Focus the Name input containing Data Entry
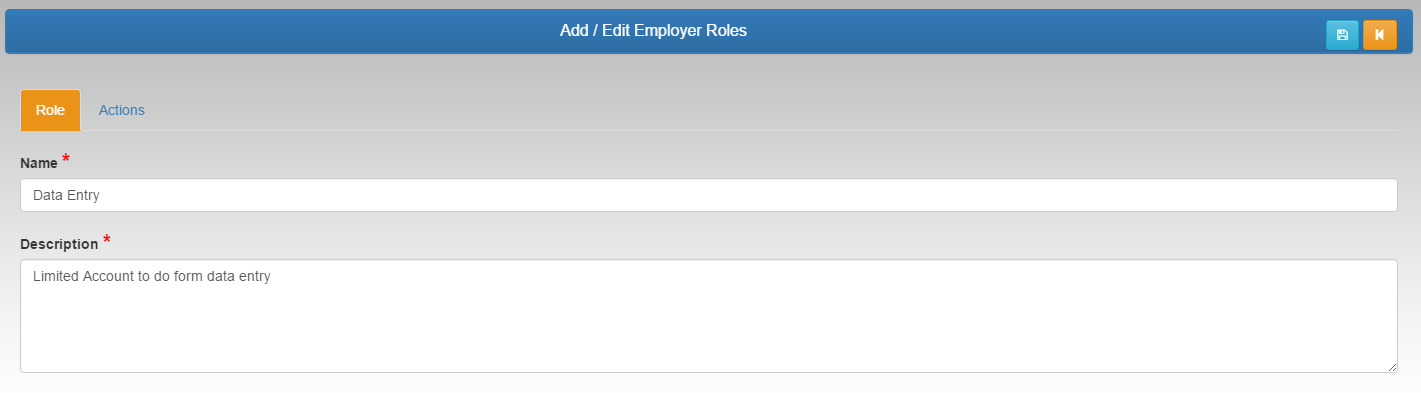Screen dimensions: 1421x393 [x=708, y=195]
